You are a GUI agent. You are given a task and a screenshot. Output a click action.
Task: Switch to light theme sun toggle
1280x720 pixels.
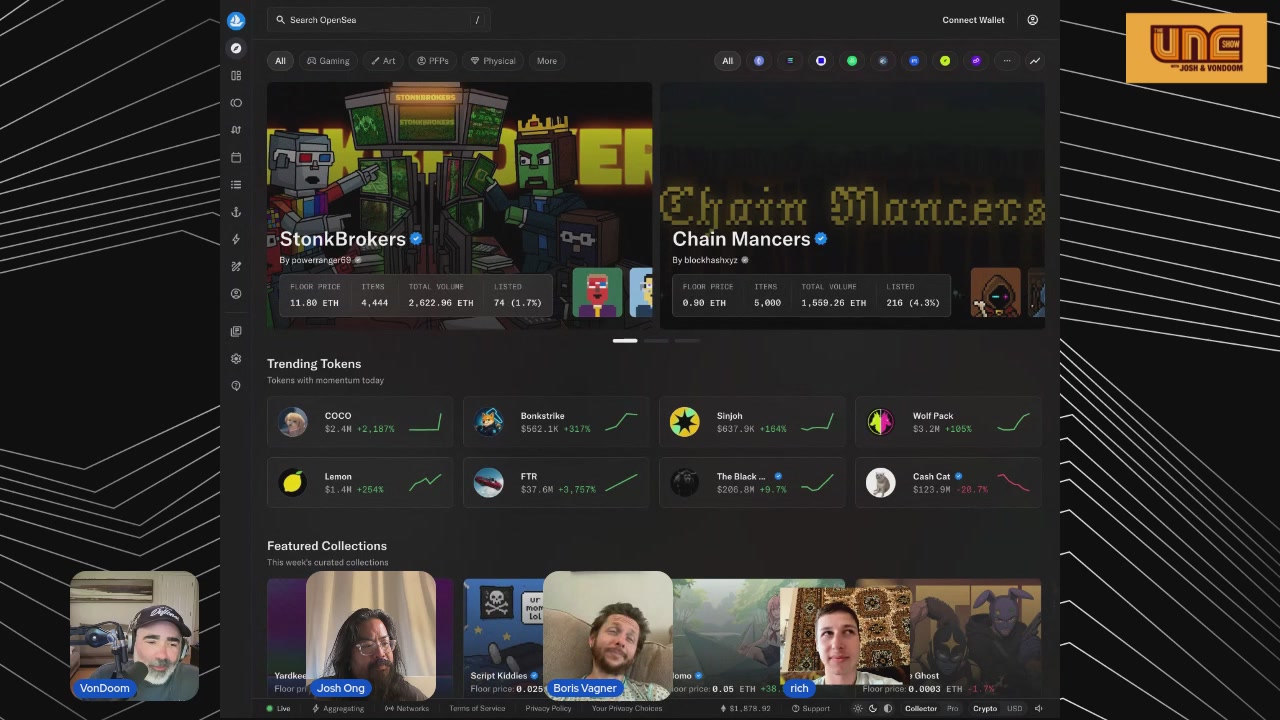point(857,709)
